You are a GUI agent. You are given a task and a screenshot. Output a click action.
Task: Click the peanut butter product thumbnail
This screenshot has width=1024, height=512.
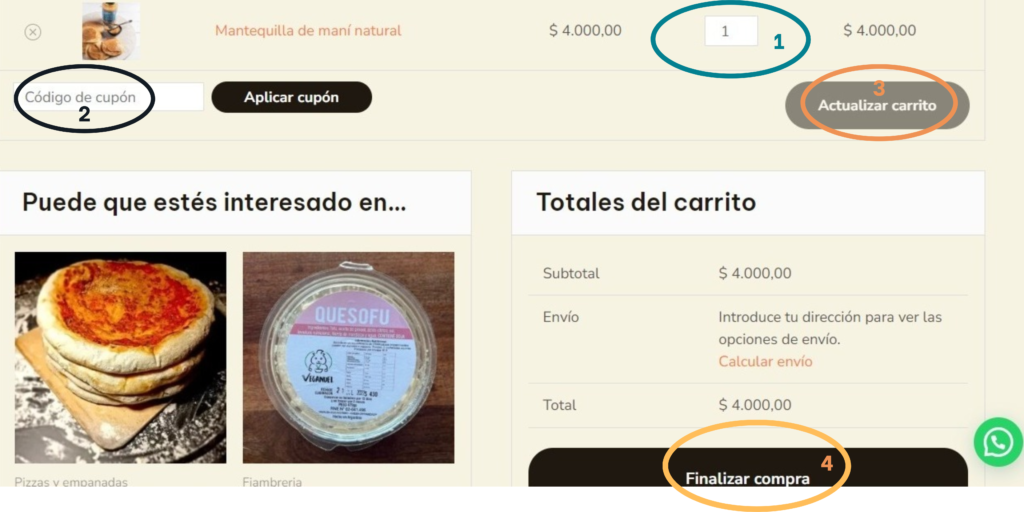[x=110, y=31]
